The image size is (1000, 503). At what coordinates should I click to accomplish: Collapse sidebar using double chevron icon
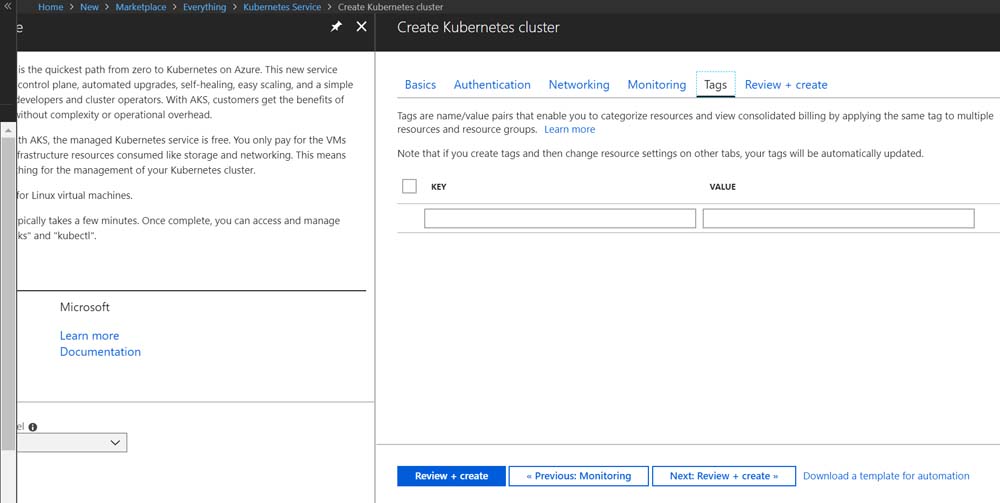[x=8, y=6]
